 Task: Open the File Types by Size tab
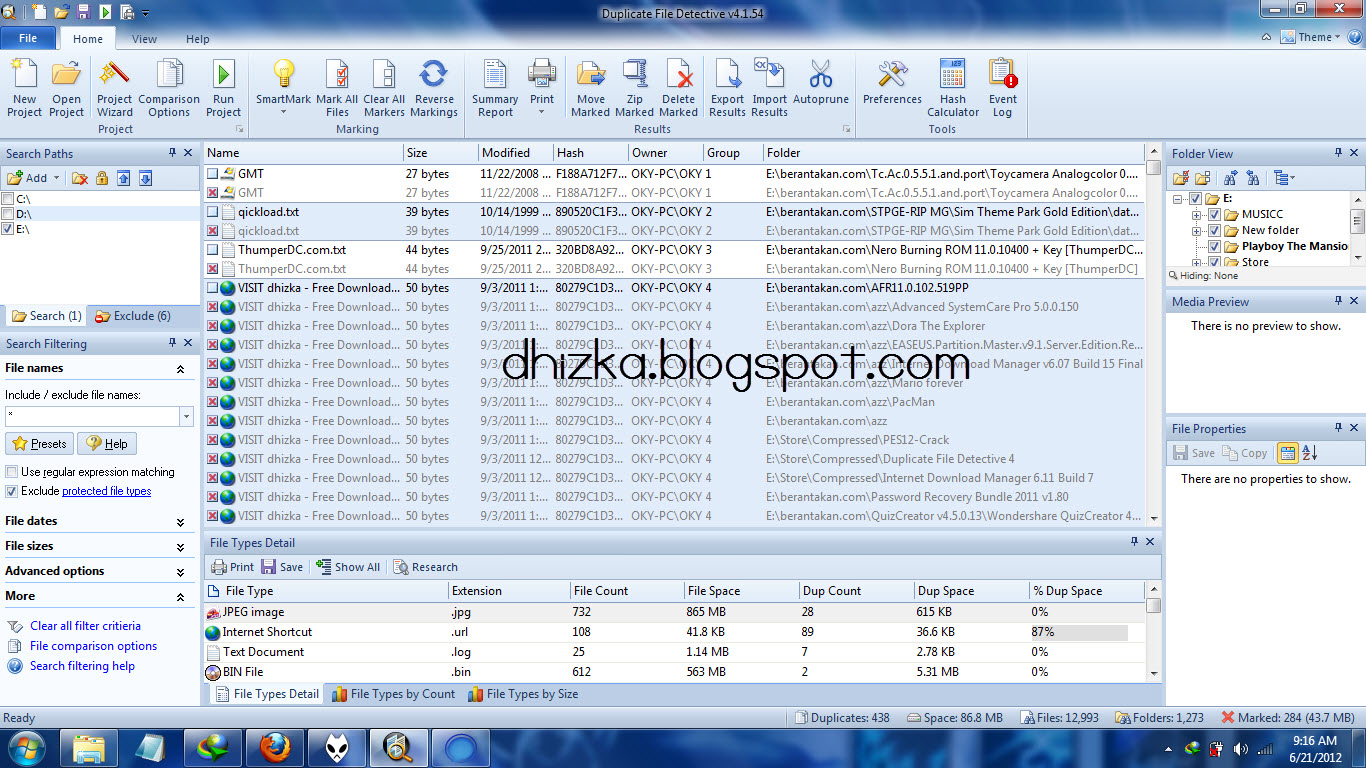522,694
